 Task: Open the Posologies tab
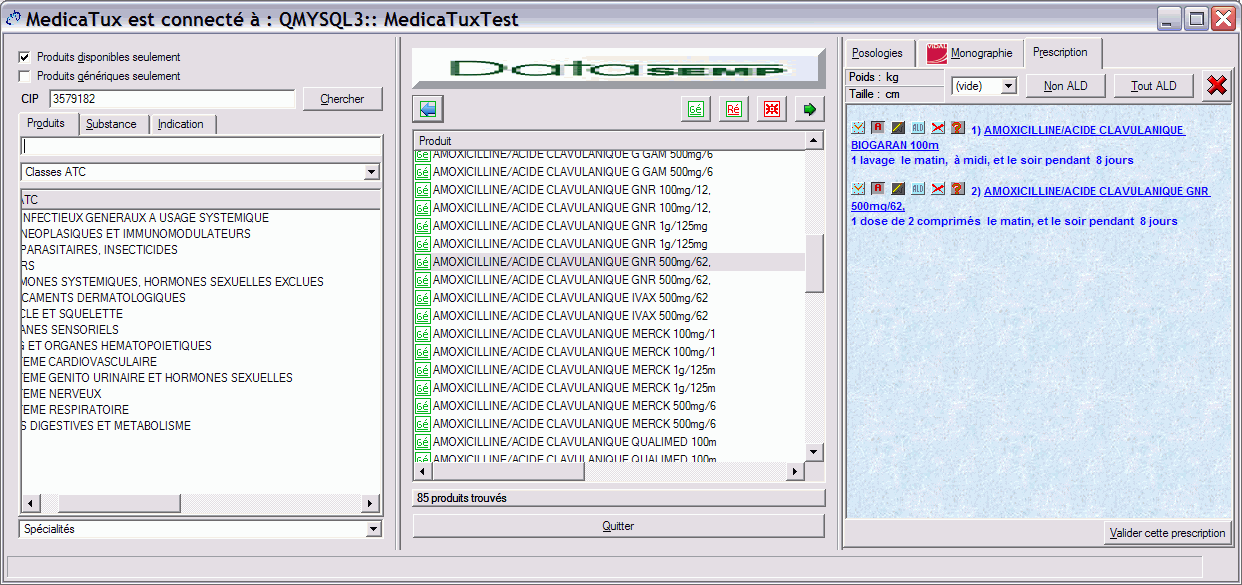[x=877, y=53]
